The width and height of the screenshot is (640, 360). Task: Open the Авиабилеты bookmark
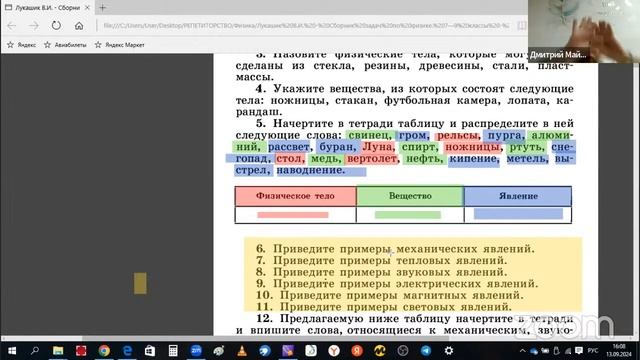pos(65,45)
